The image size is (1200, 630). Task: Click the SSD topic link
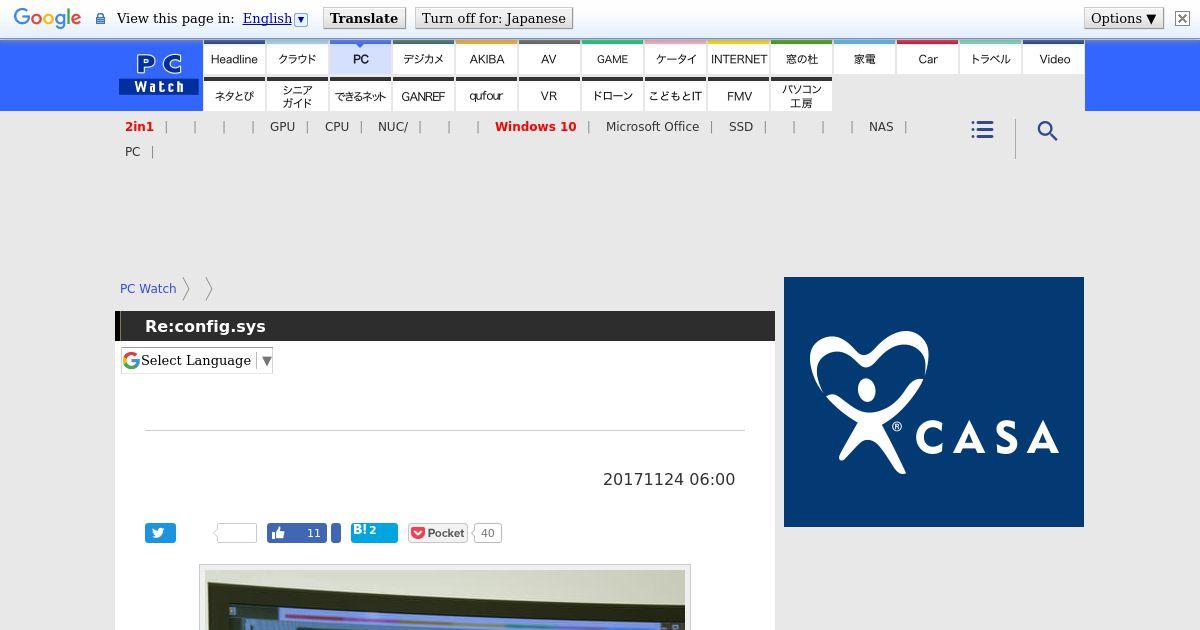[x=741, y=127]
